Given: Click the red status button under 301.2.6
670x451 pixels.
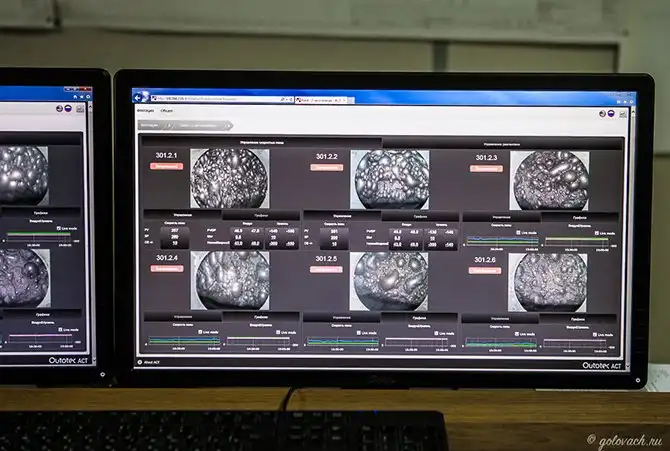Looking at the screenshot, I should tap(486, 268).
